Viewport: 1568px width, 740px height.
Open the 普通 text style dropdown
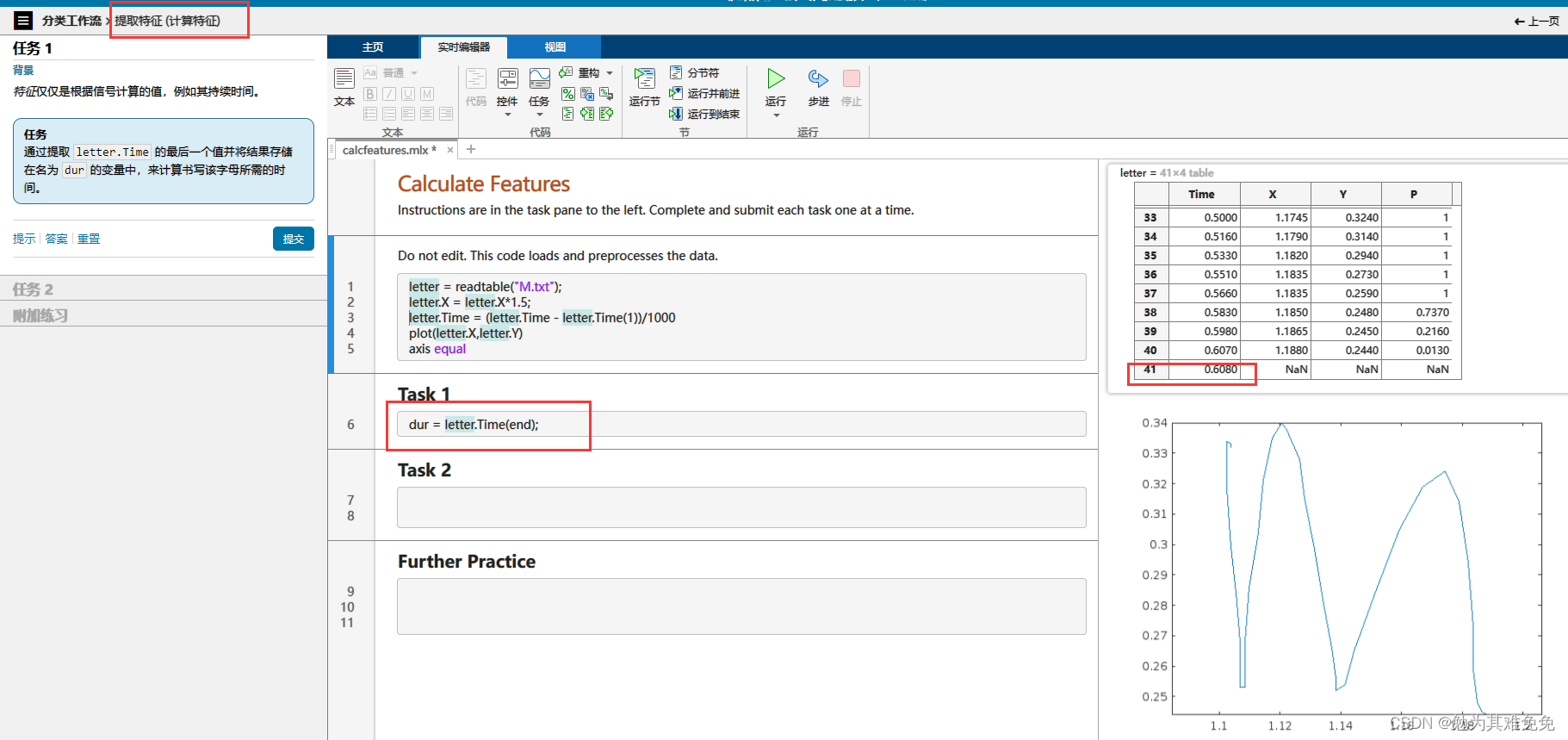point(400,73)
